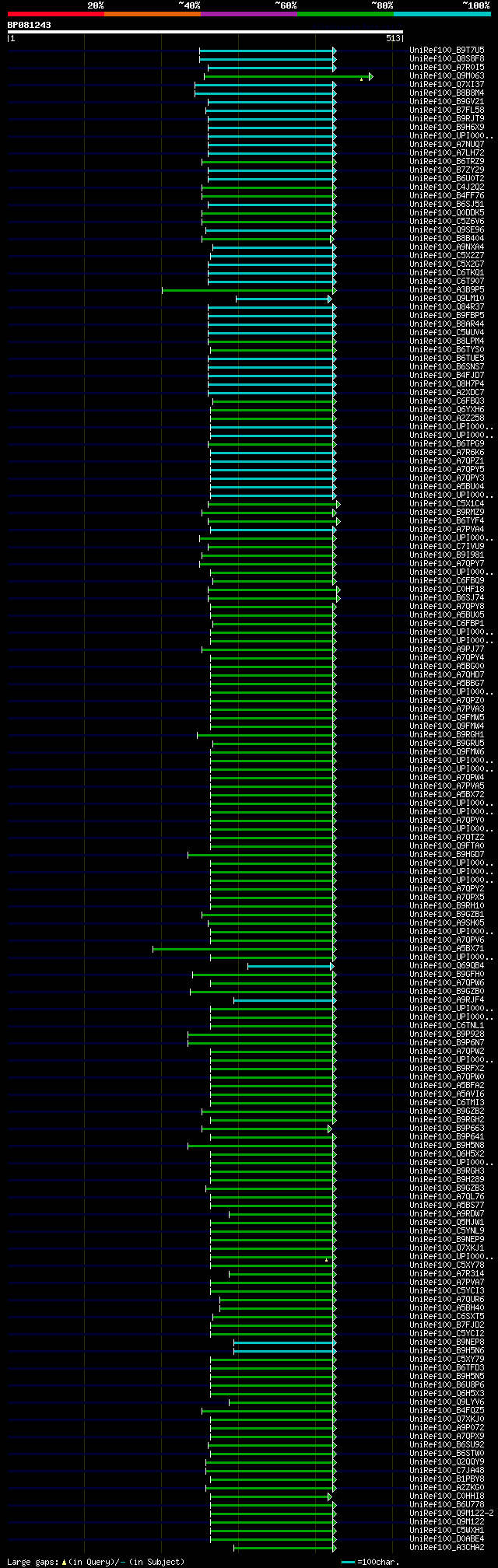Click the purple ~60% identity legend segment

249,13
